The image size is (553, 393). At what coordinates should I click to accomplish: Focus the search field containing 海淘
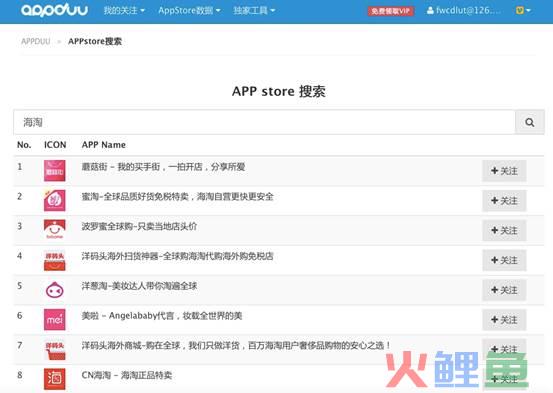click(265, 122)
